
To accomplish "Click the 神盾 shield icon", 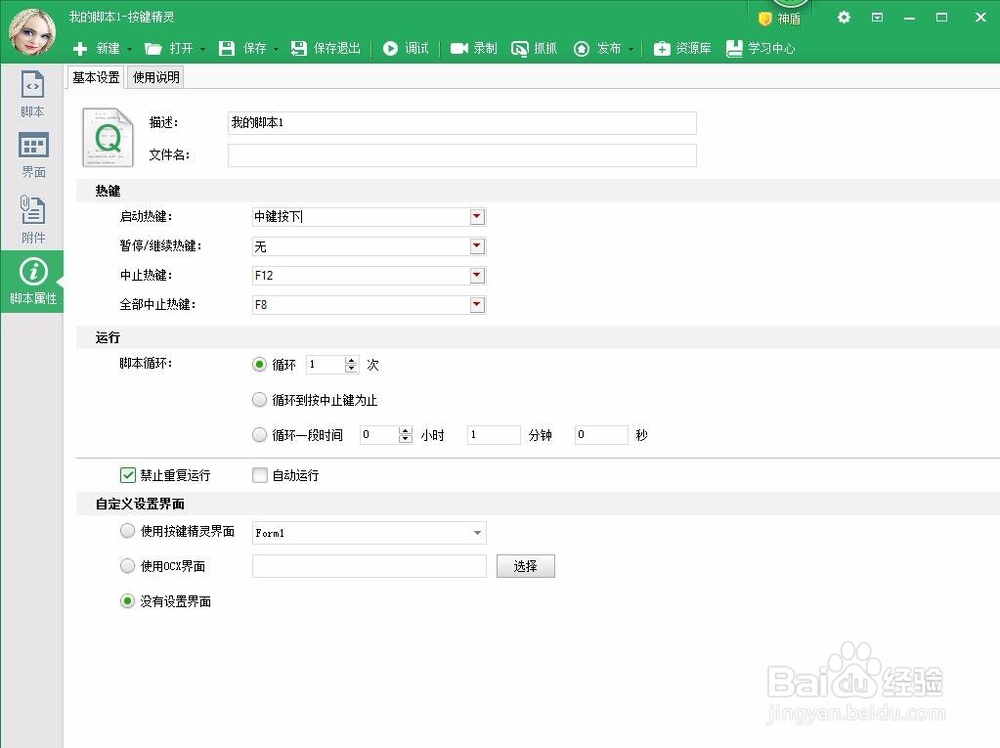I will click(x=765, y=19).
